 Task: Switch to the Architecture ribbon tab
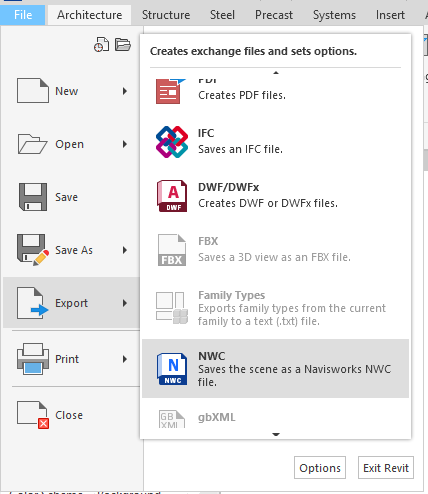point(89,15)
